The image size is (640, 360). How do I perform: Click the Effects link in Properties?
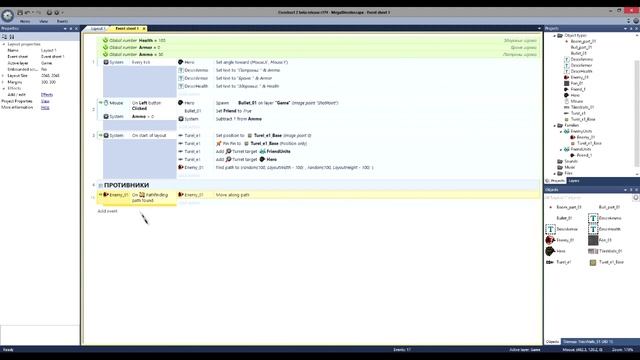47,95
